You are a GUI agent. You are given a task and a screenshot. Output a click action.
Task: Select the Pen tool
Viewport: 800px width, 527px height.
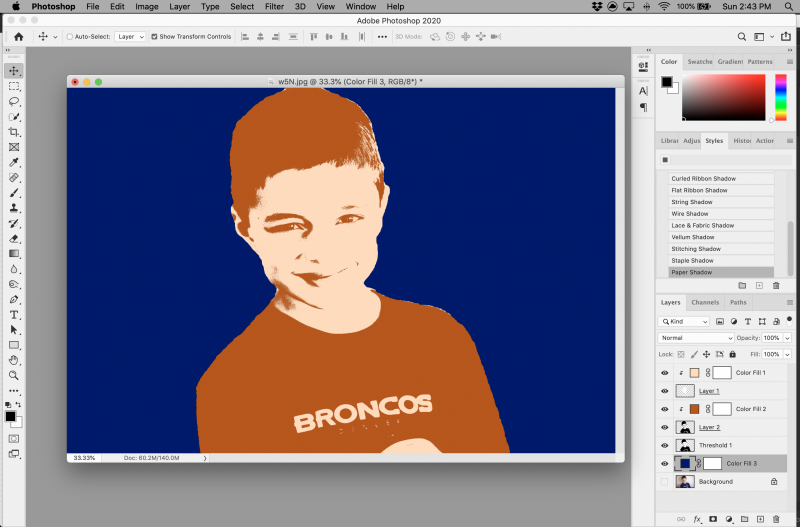tap(14, 299)
